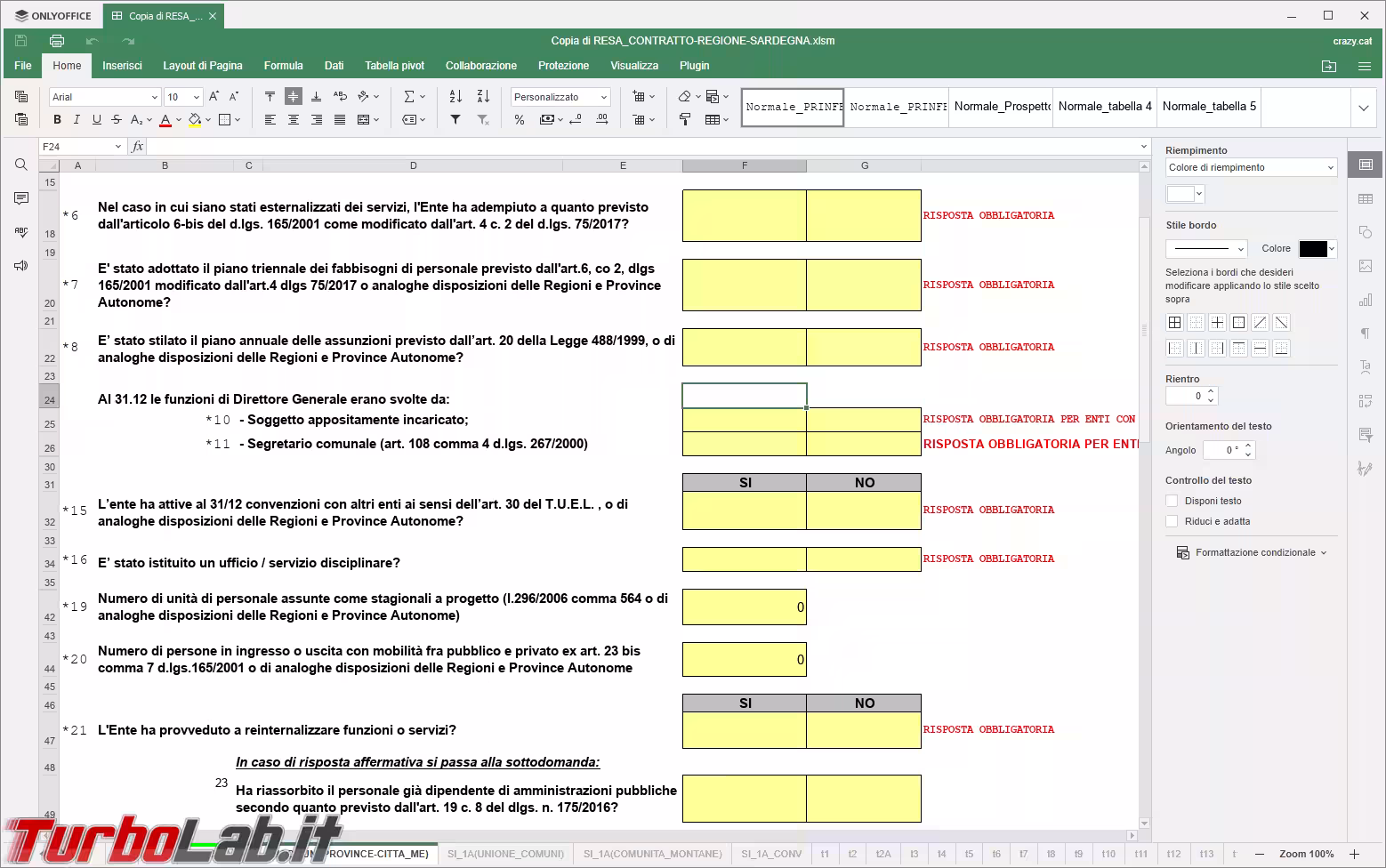Underline the selected cell text
Viewport: 1386px width, 868px height.
(97, 120)
